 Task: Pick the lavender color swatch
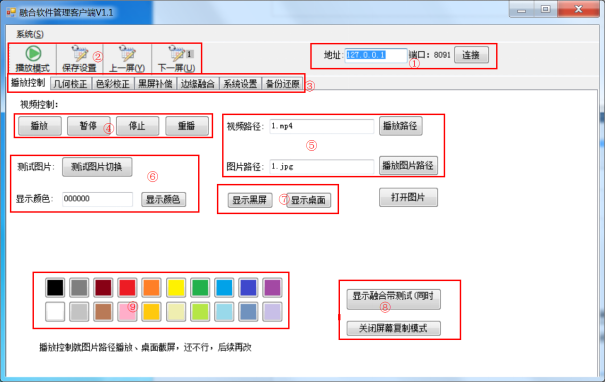pos(272,312)
